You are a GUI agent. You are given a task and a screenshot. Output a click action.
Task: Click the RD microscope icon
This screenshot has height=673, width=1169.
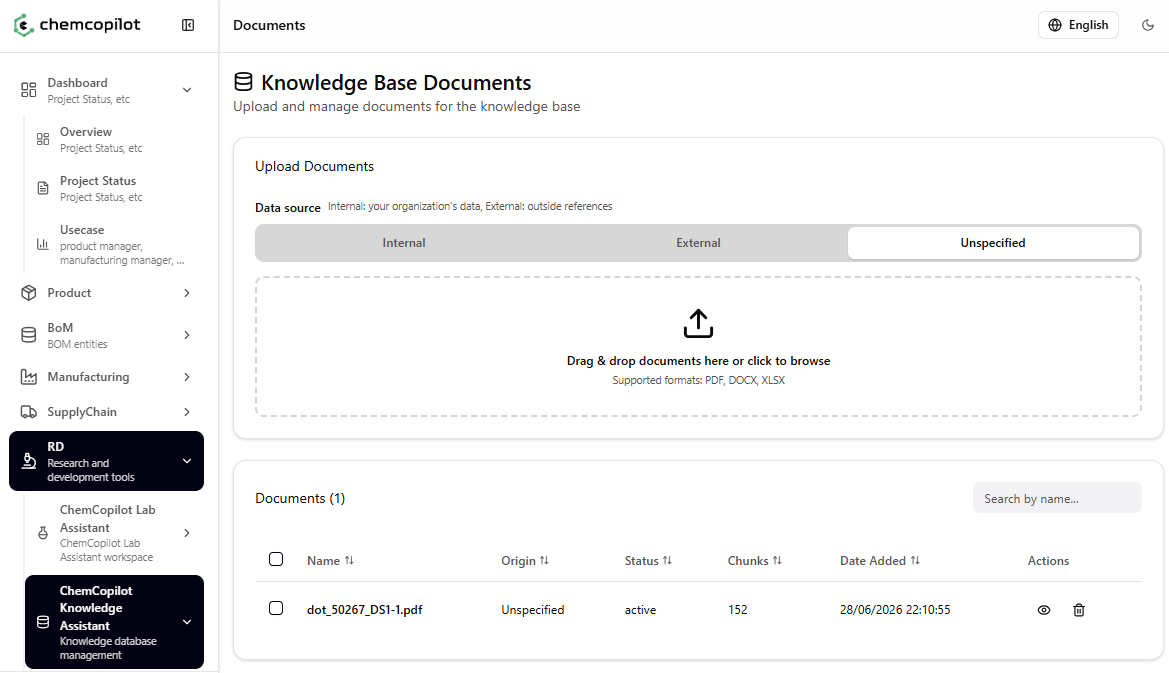[x=28, y=461]
